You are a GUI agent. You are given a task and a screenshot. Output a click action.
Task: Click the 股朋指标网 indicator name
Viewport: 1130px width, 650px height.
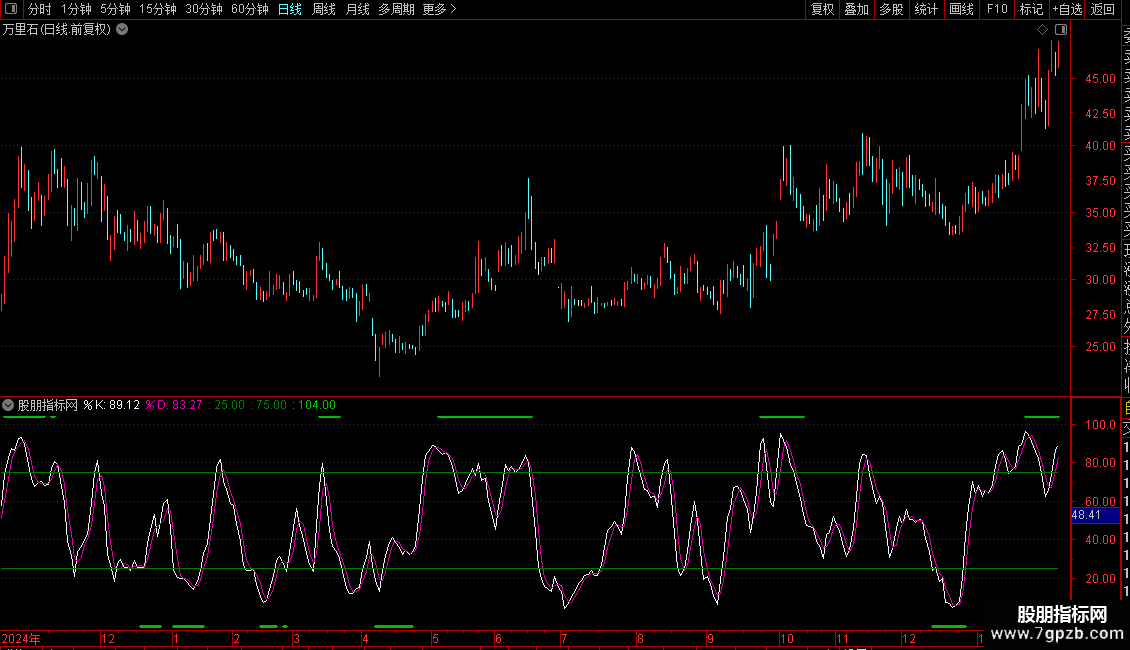pos(48,405)
